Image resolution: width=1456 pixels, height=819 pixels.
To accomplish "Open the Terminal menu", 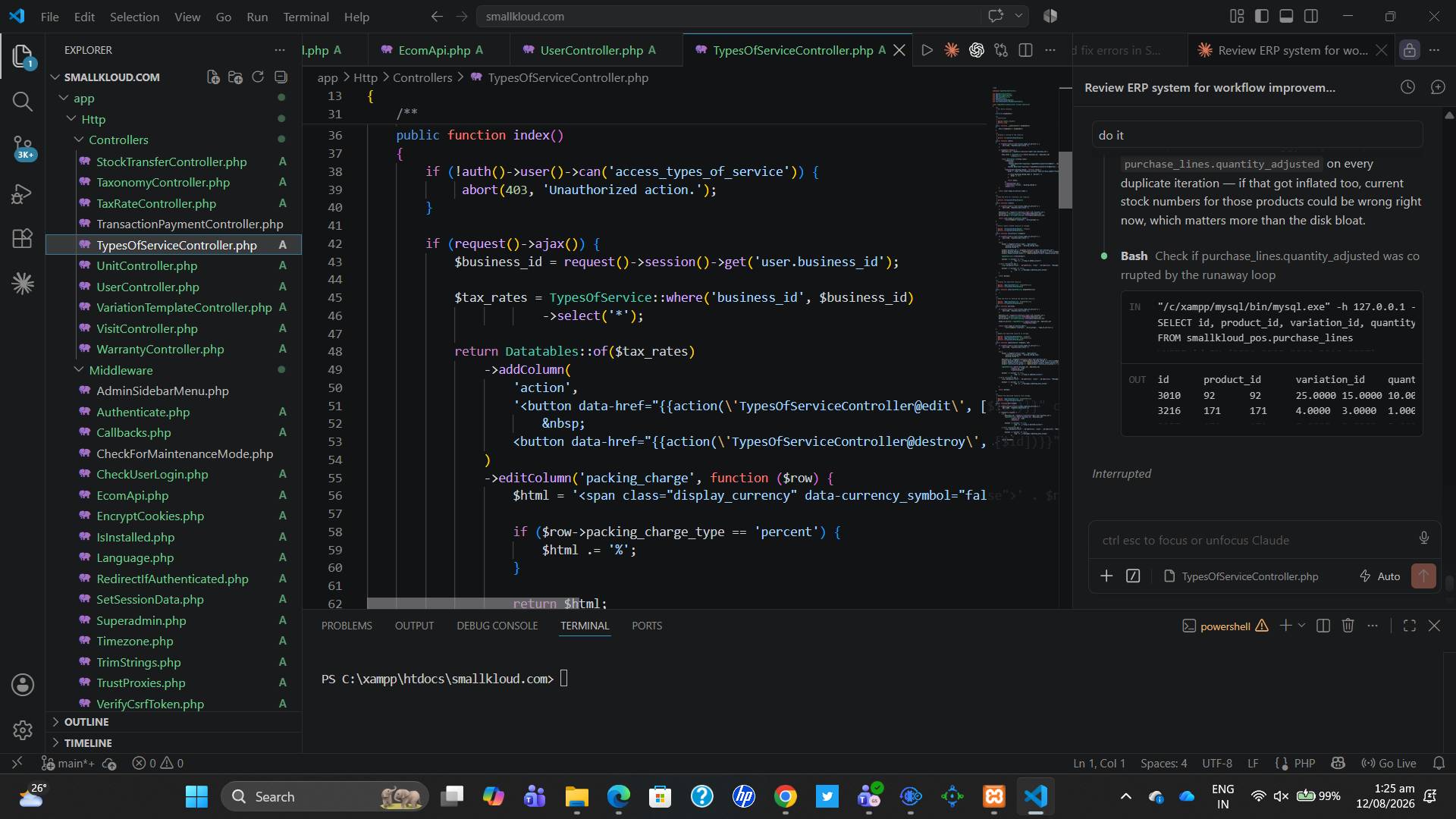I will click(x=306, y=16).
